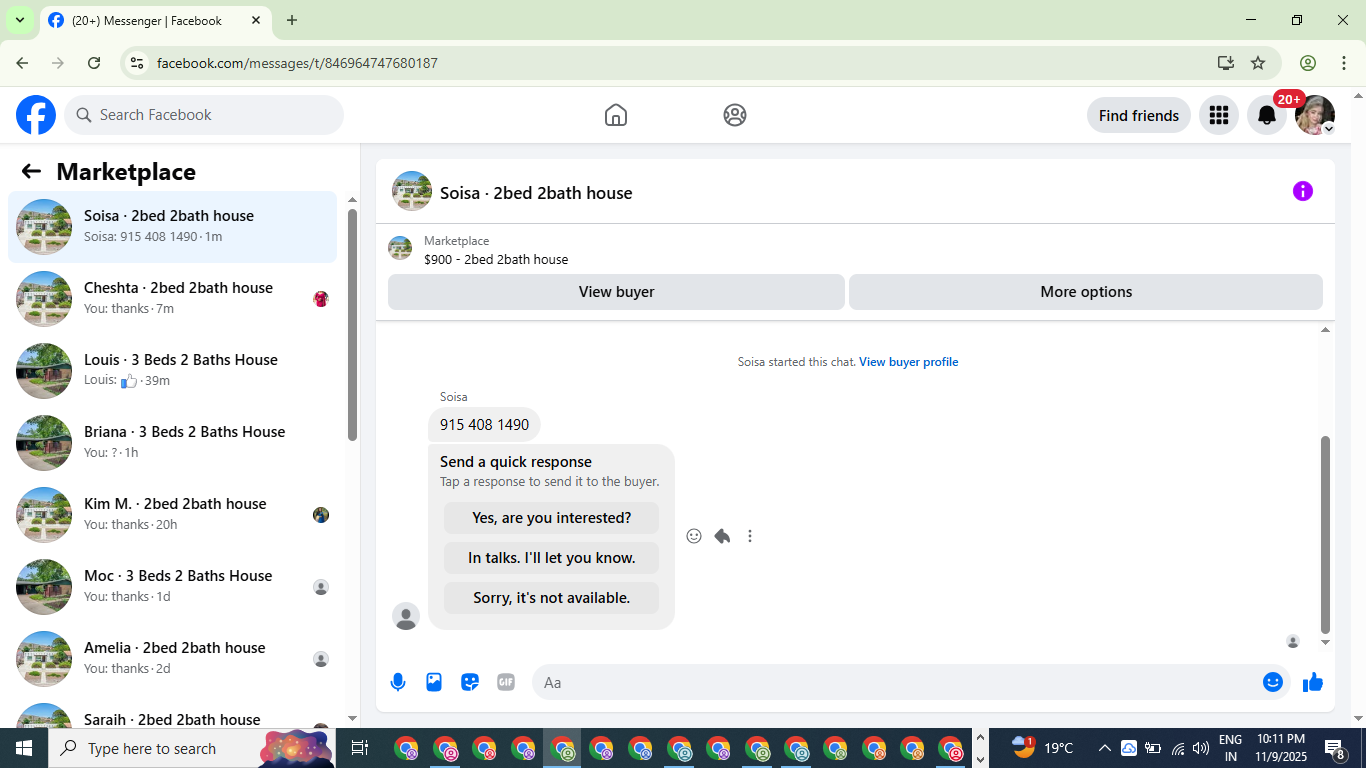Click the View buyer button
Image resolution: width=1366 pixels, height=768 pixels.
616,292
